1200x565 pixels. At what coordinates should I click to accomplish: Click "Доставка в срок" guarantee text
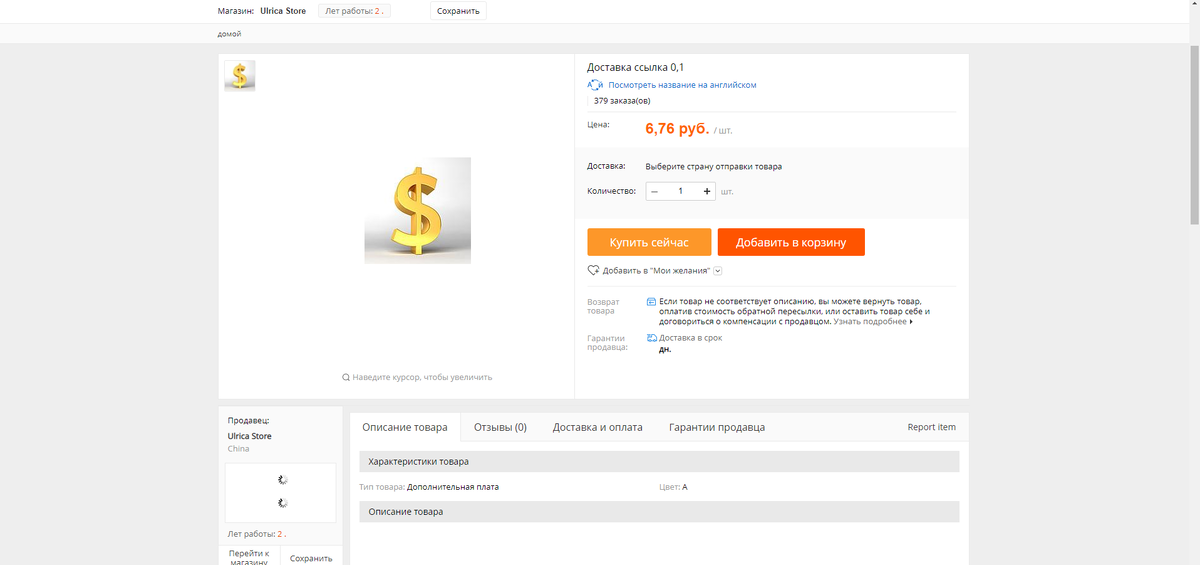click(x=690, y=338)
